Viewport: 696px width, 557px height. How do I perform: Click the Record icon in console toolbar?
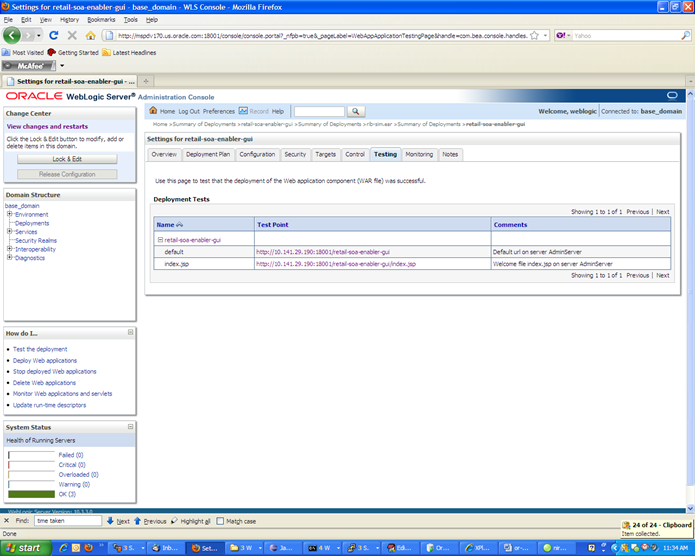(243, 111)
